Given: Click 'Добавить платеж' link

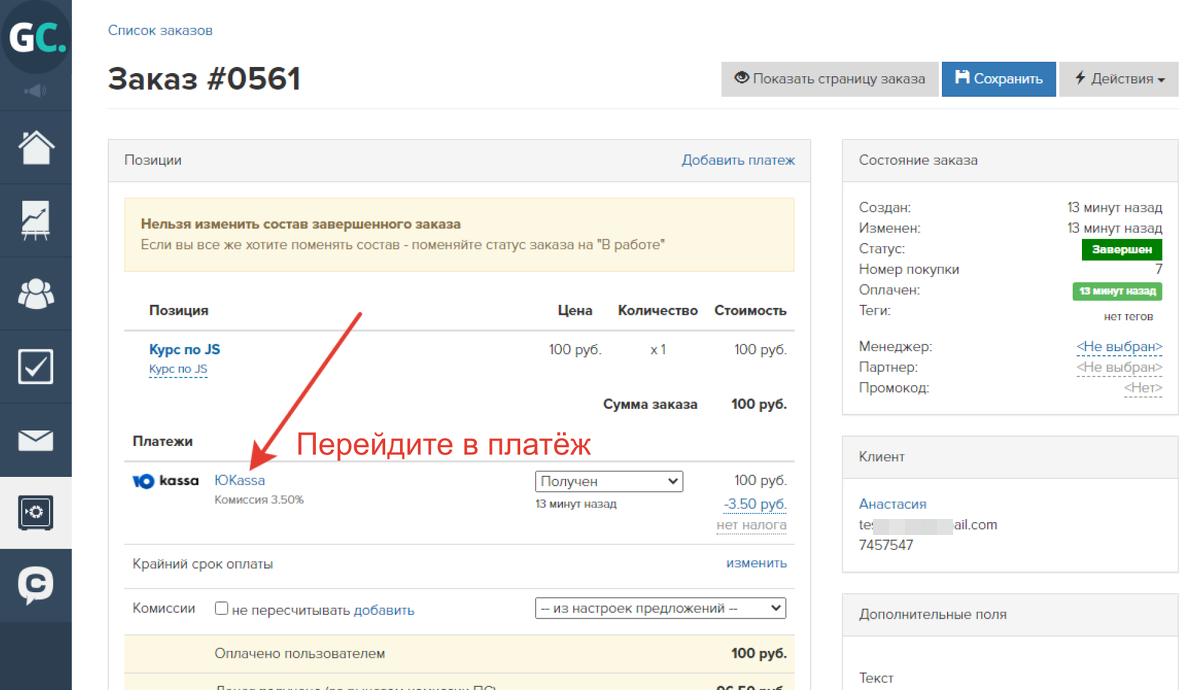Looking at the screenshot, I should pyautogui.click(x=738, y=160).
